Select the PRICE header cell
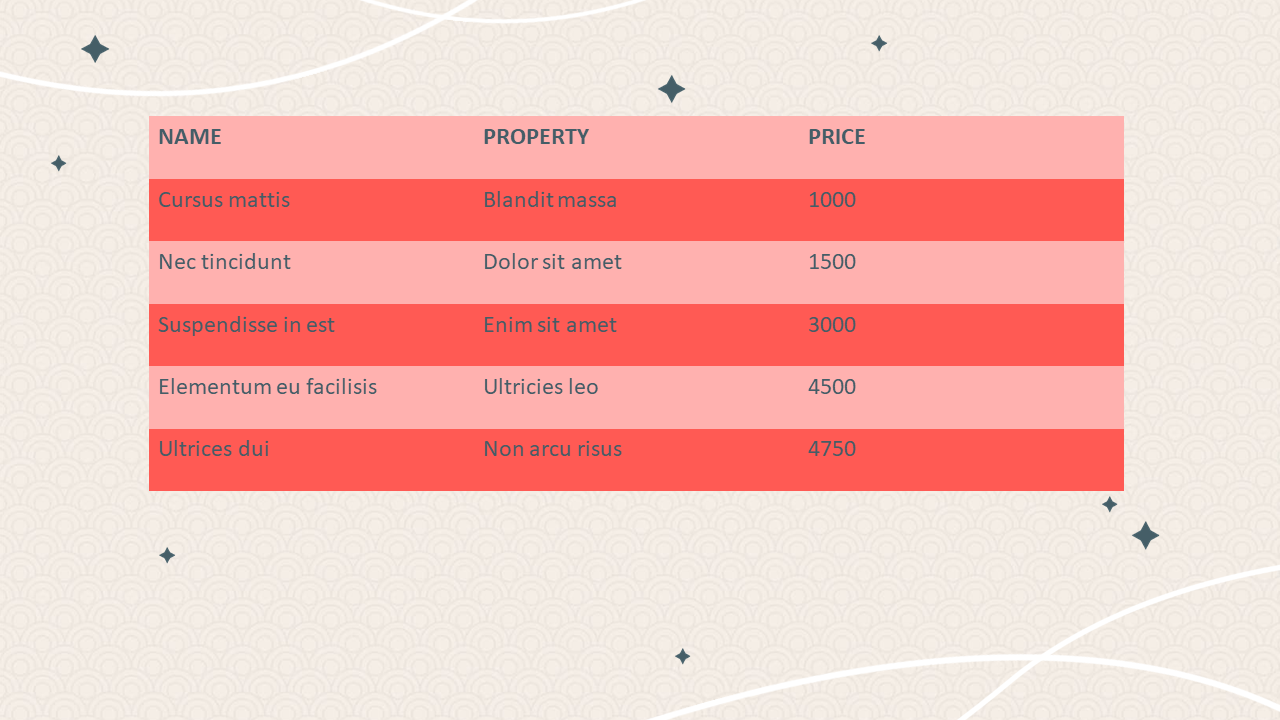This screenshot has height=720, width=1280. point(837,138)
